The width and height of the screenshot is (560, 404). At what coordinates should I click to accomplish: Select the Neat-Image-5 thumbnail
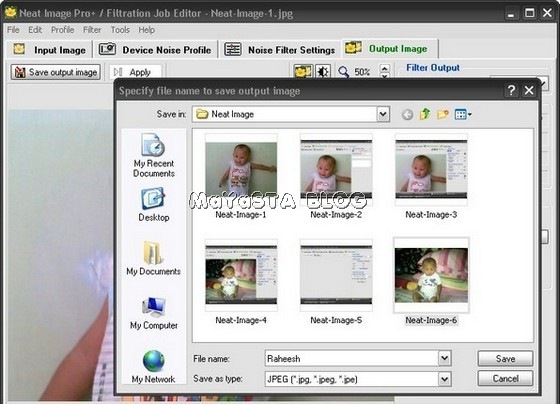point(336,275)
